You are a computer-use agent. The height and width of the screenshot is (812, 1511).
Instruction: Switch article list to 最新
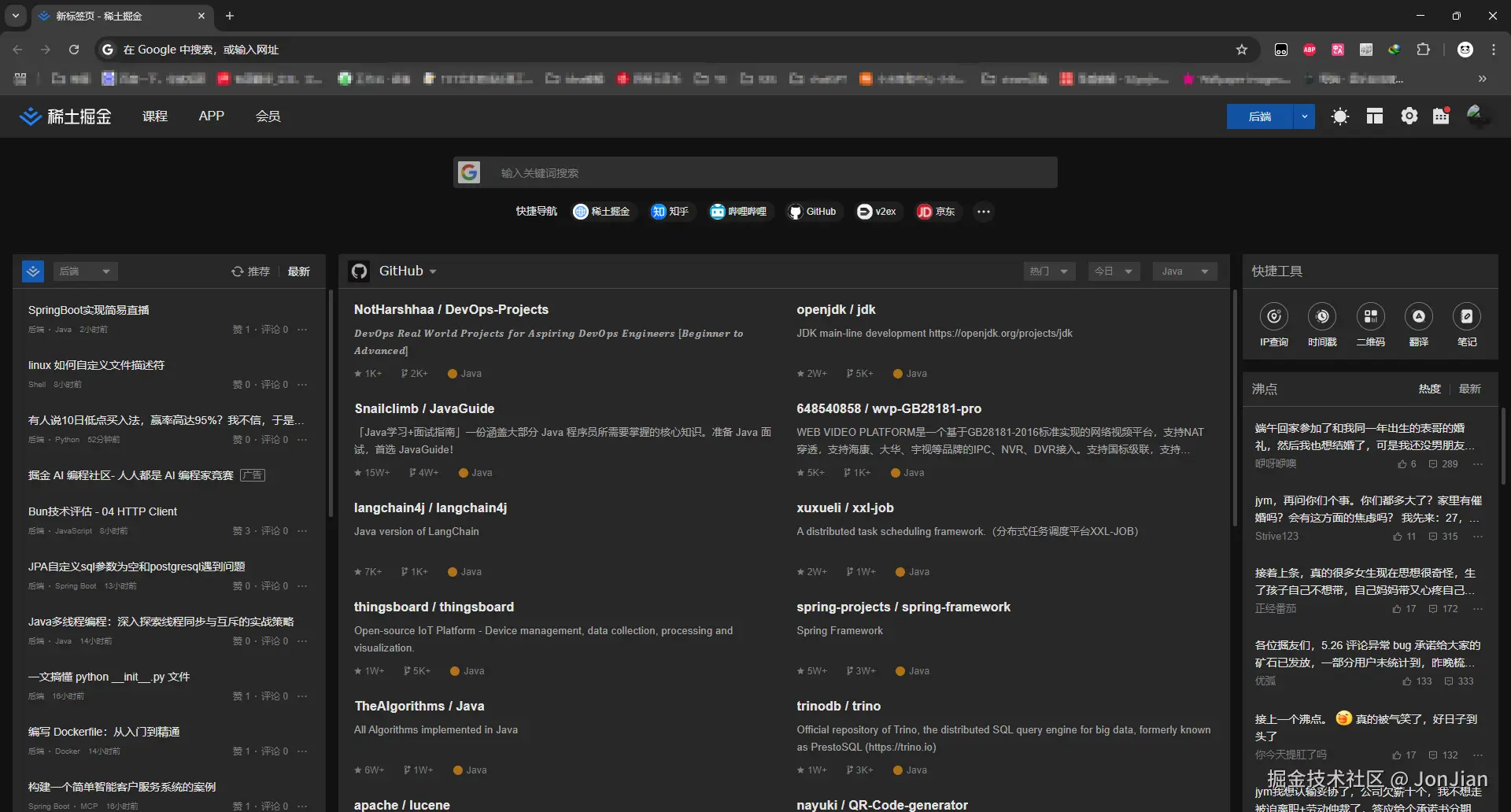click(x=298, y=271)
